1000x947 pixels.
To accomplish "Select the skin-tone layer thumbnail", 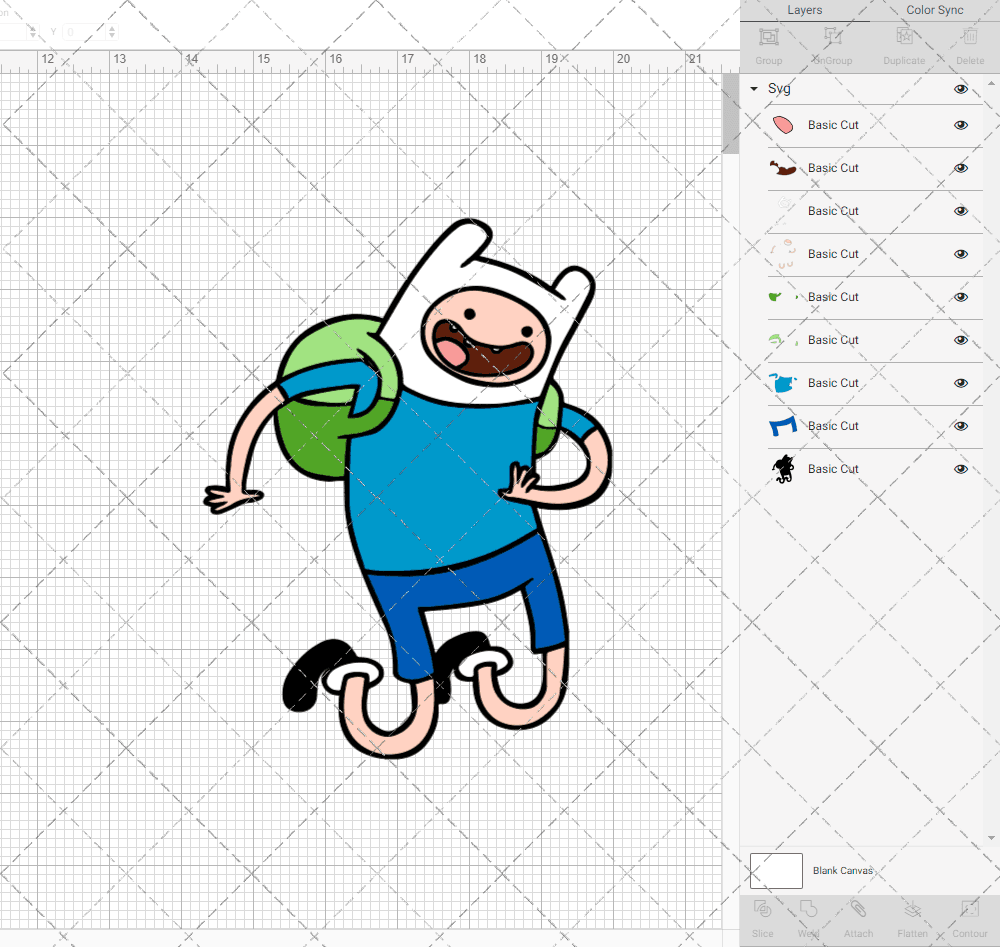I will [x=783, y=254].
